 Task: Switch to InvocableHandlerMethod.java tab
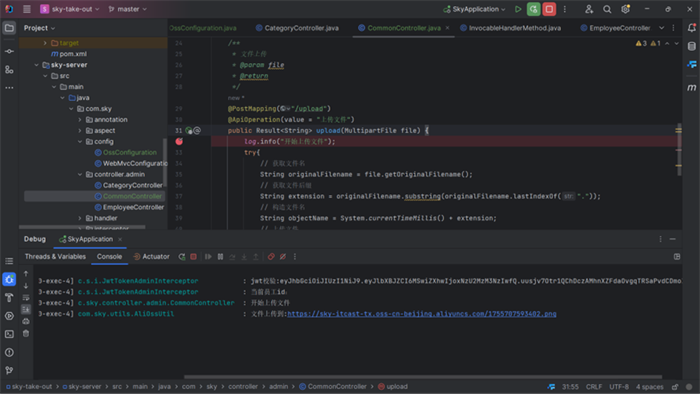(510, 28)
